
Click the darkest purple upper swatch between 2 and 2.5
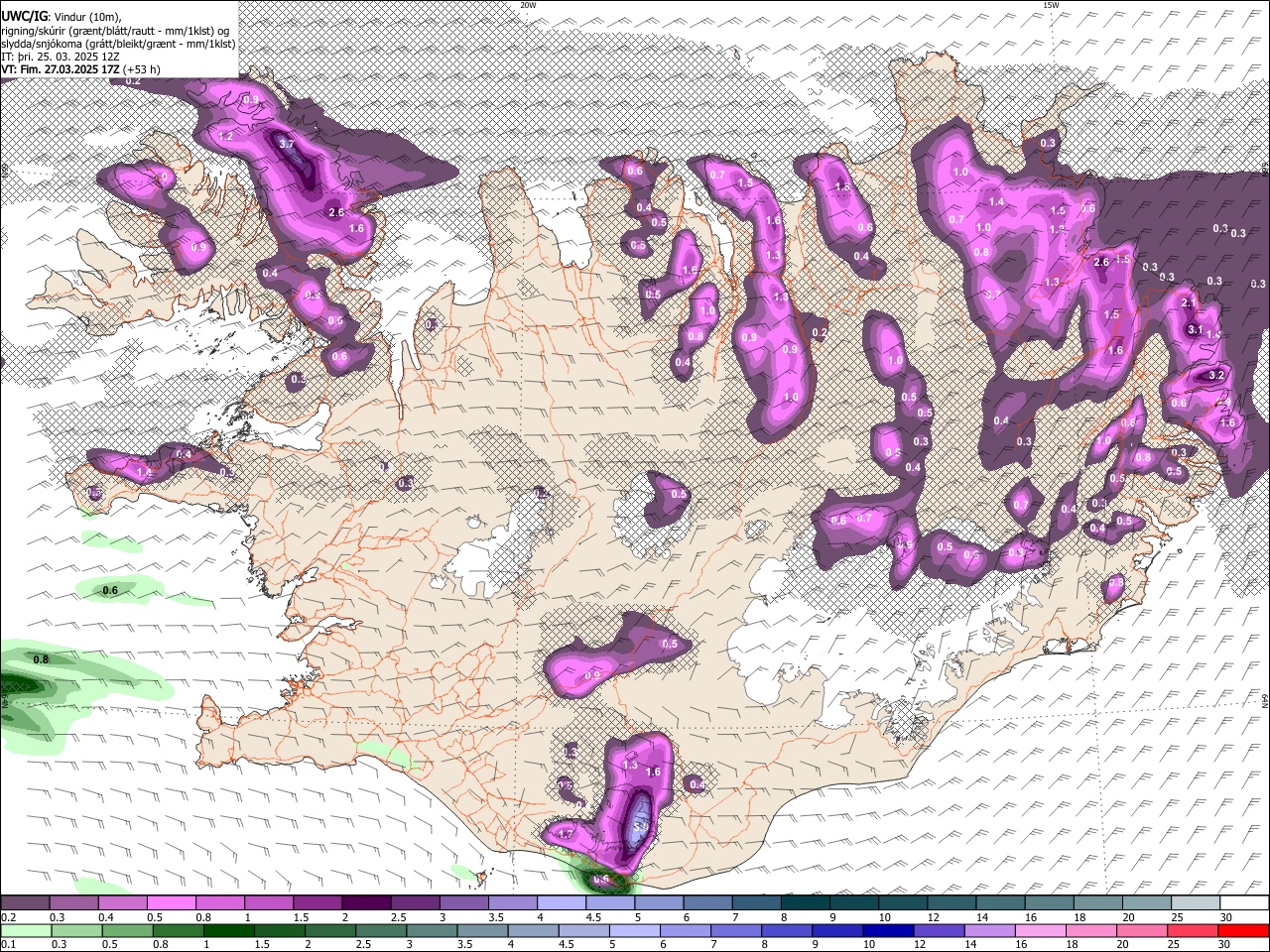point(365,902)
